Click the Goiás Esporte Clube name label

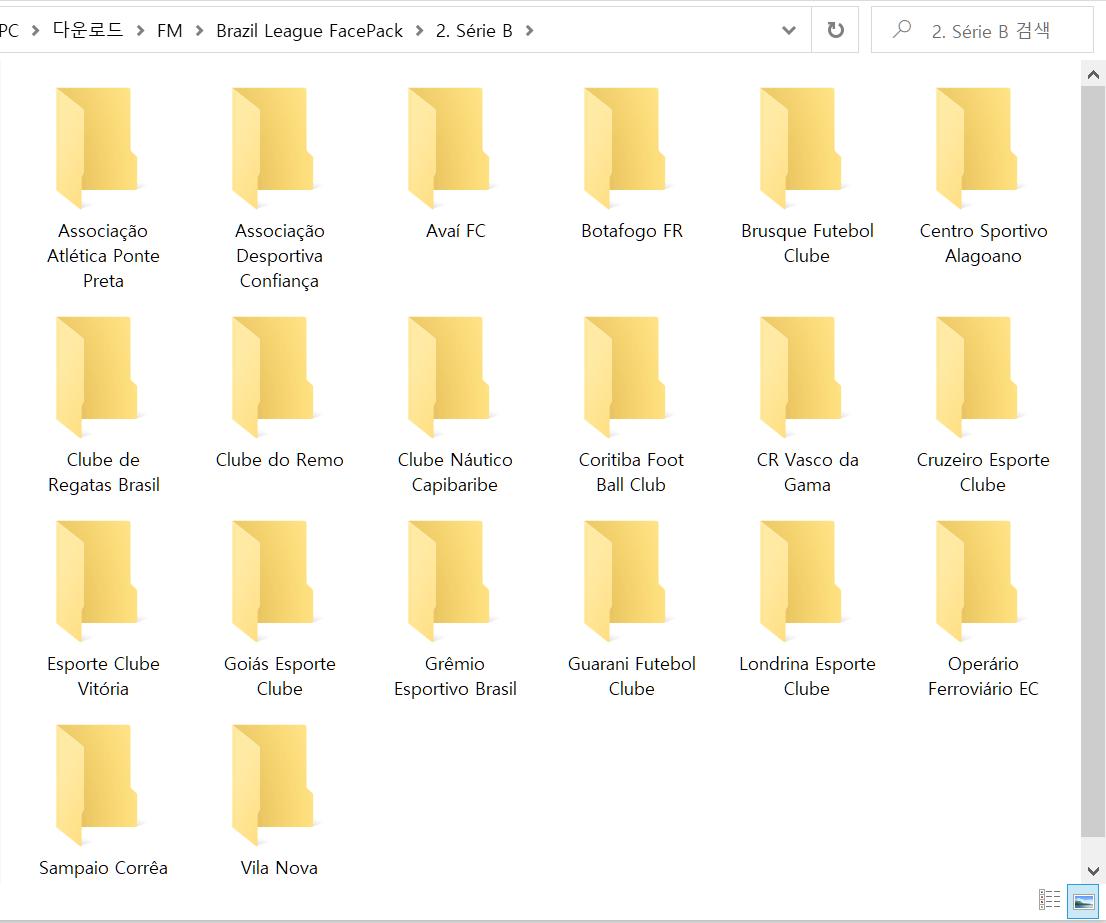[279, 676]
